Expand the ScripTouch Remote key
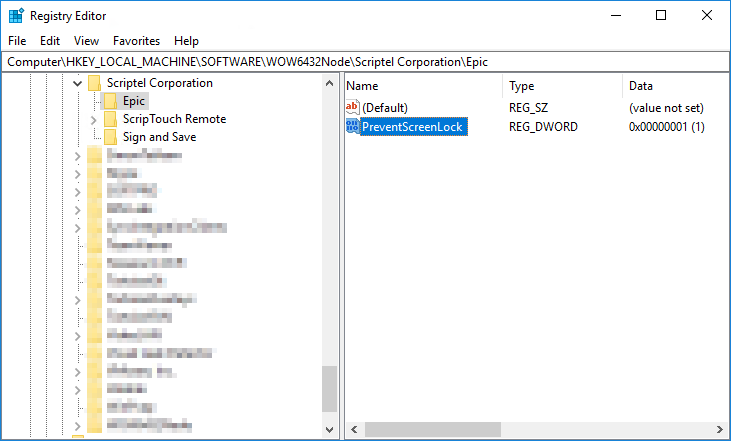731x441 pixels. (93, 120)
